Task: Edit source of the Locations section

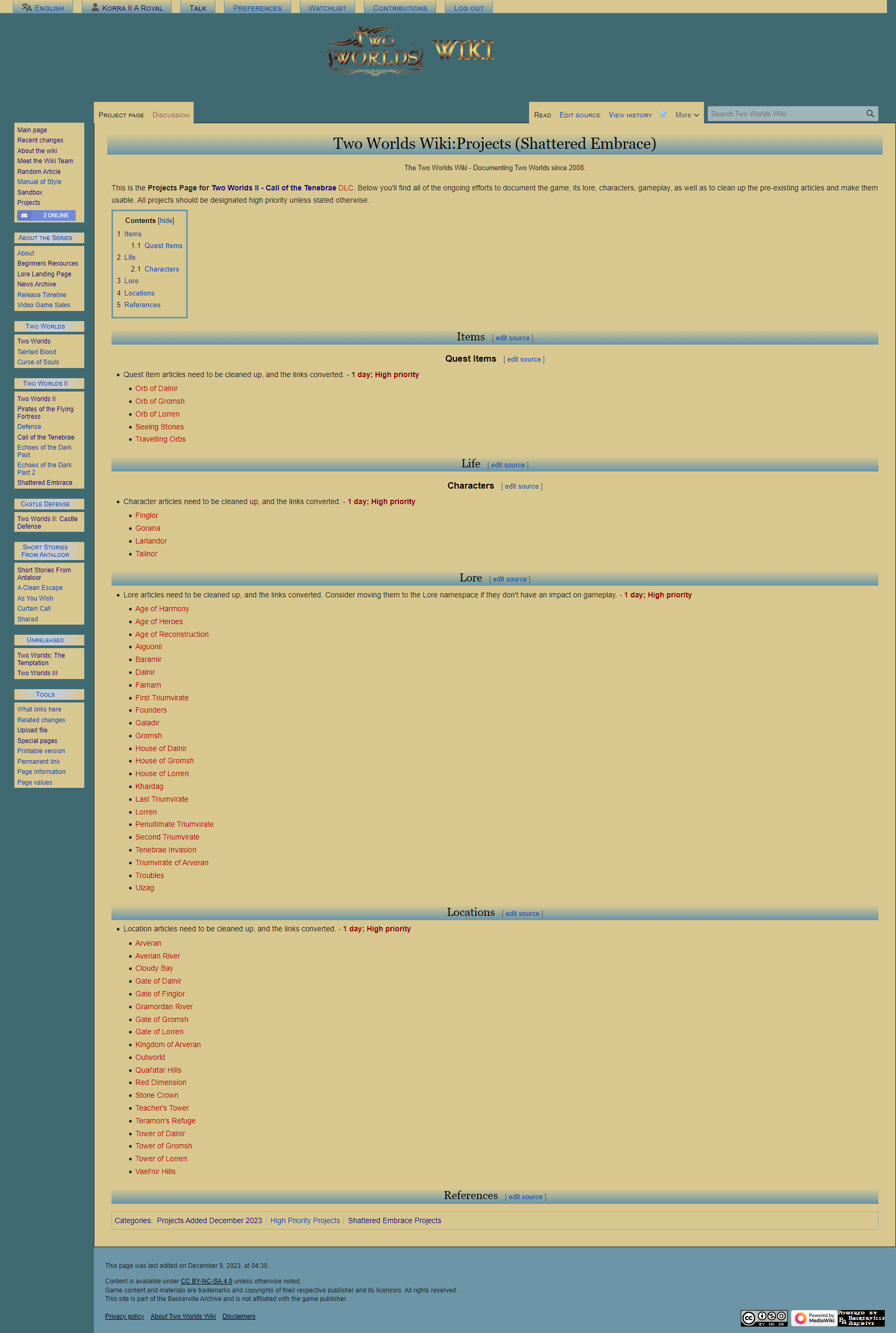Action: (522, 914)
